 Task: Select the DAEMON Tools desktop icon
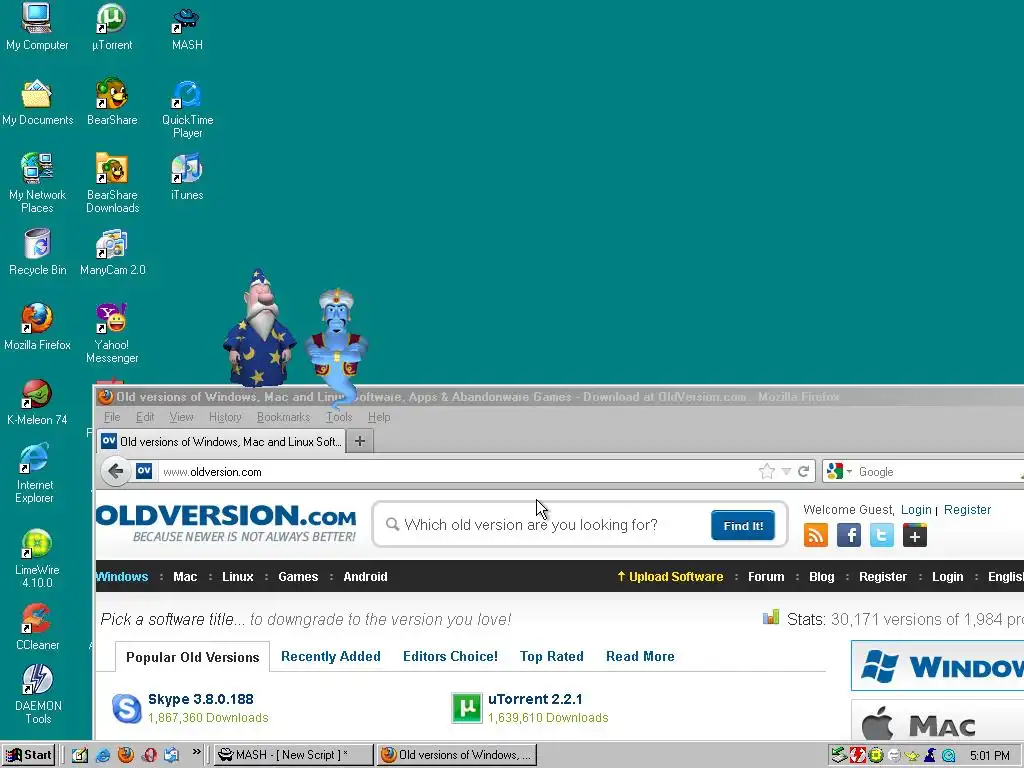pos(38,694)
